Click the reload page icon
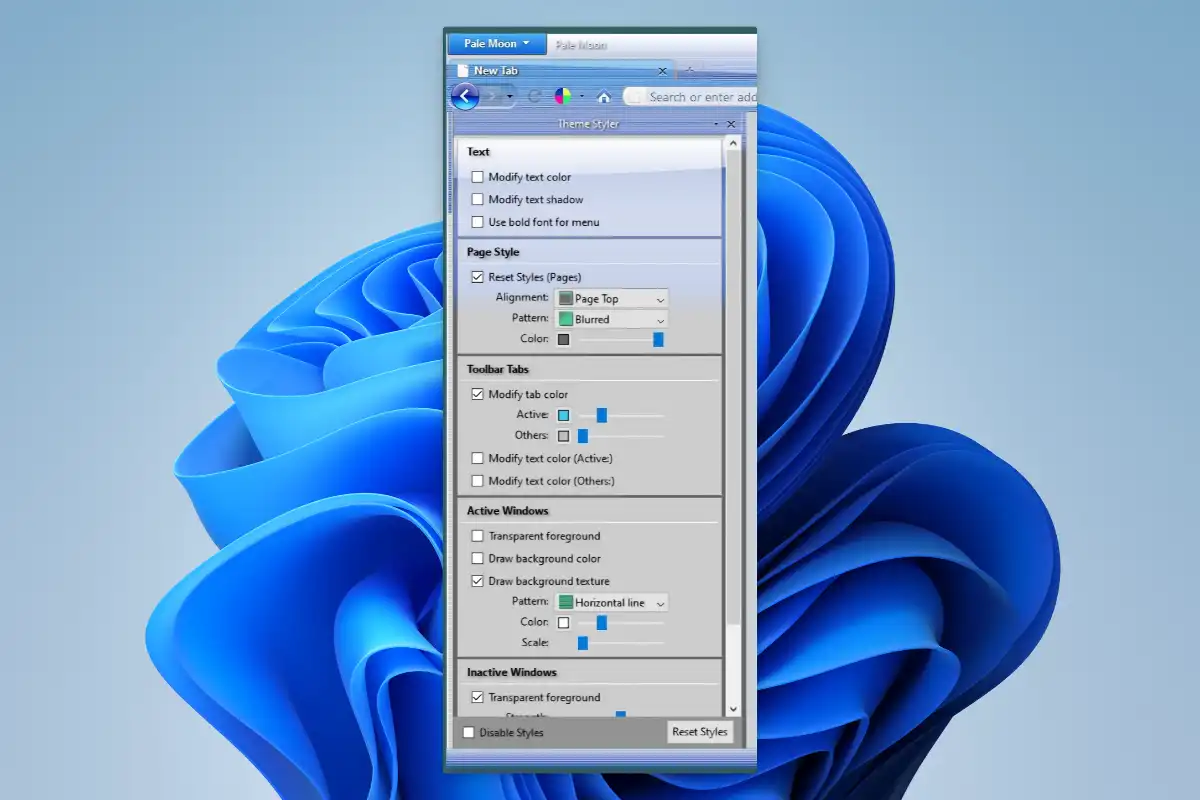1200x800 pixels. point(536,96)
